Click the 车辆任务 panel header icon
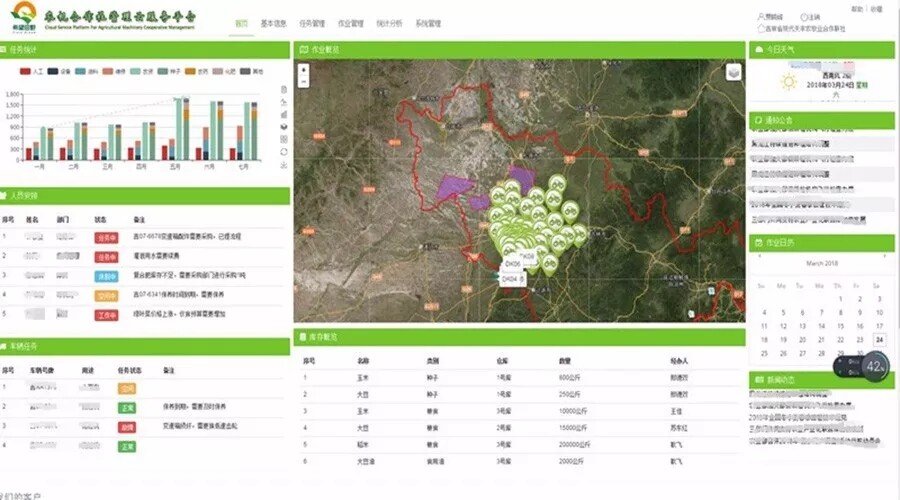This screenshot has width=900, height=500. click(3, 346)
